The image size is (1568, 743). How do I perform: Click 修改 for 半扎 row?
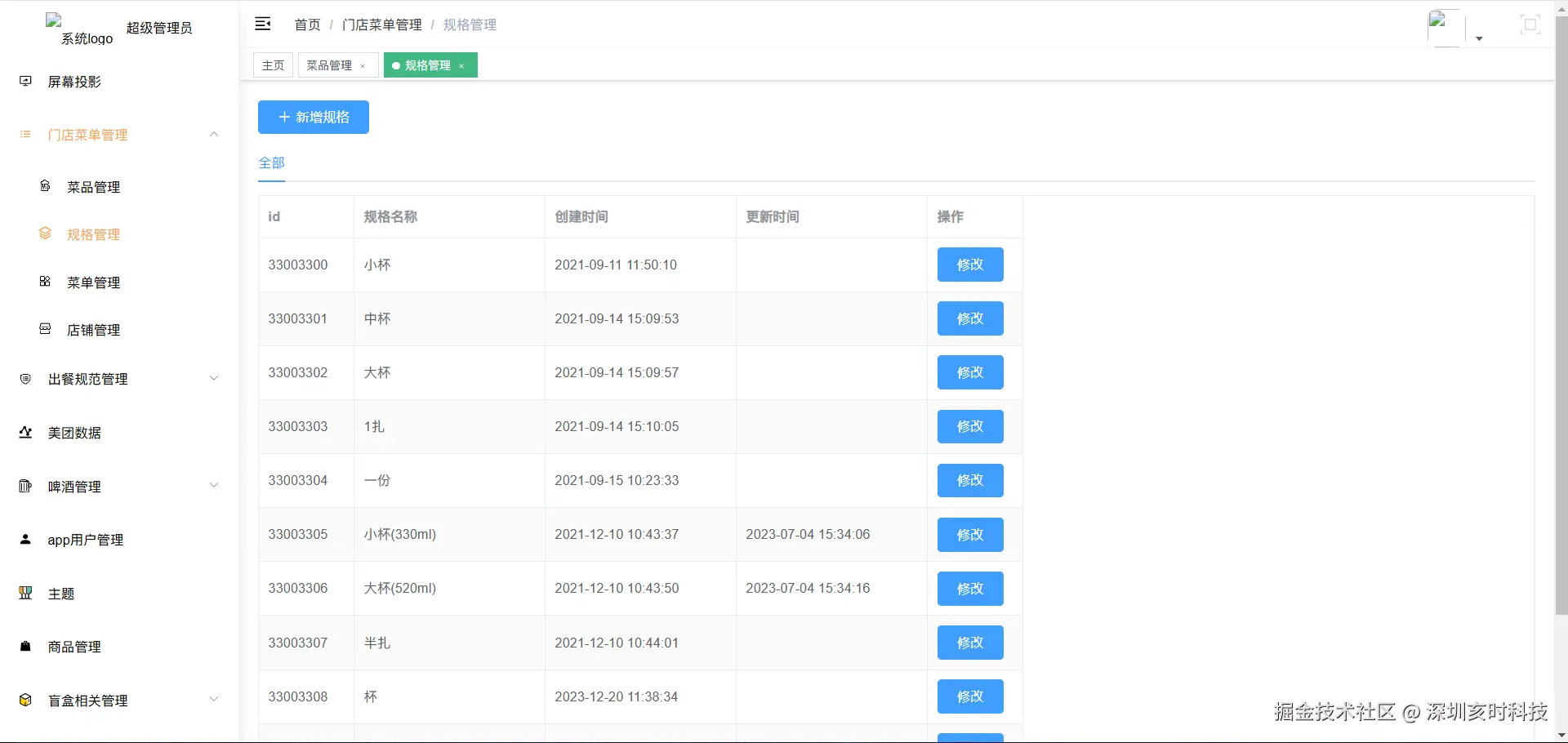970,643
